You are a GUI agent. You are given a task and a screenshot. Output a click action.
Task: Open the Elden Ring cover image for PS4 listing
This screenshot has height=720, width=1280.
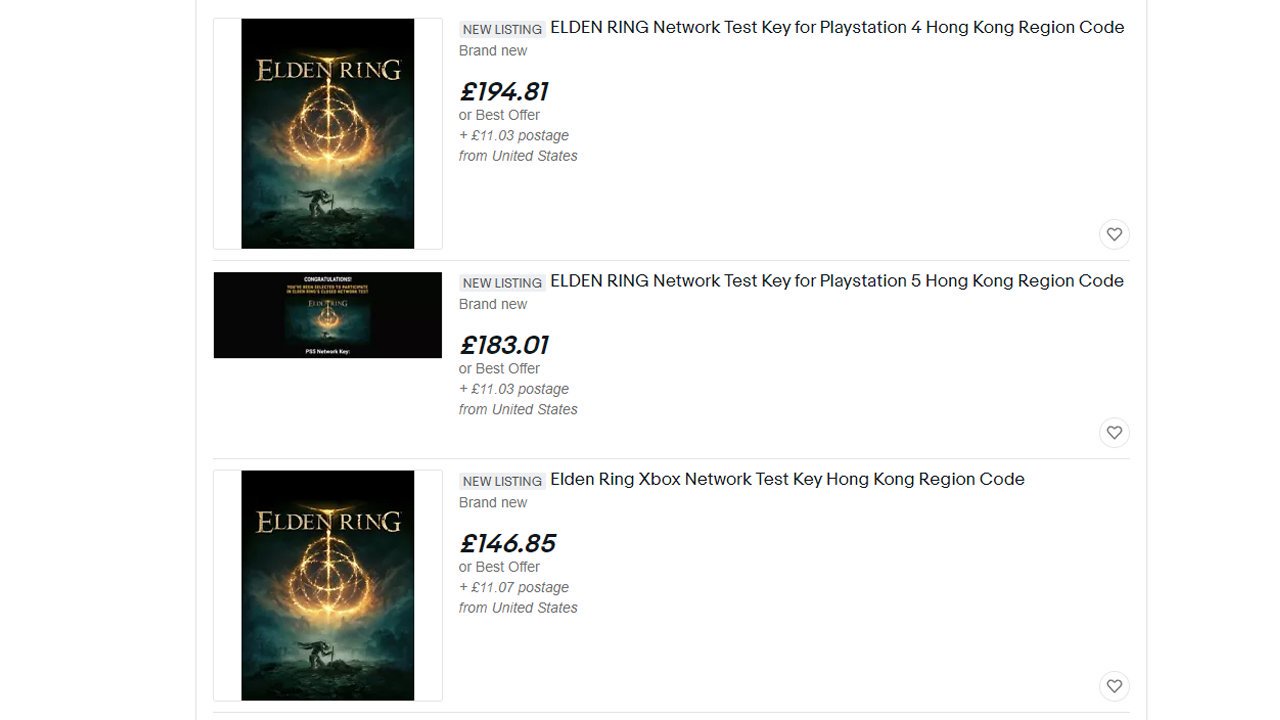[x=328, y=133]
